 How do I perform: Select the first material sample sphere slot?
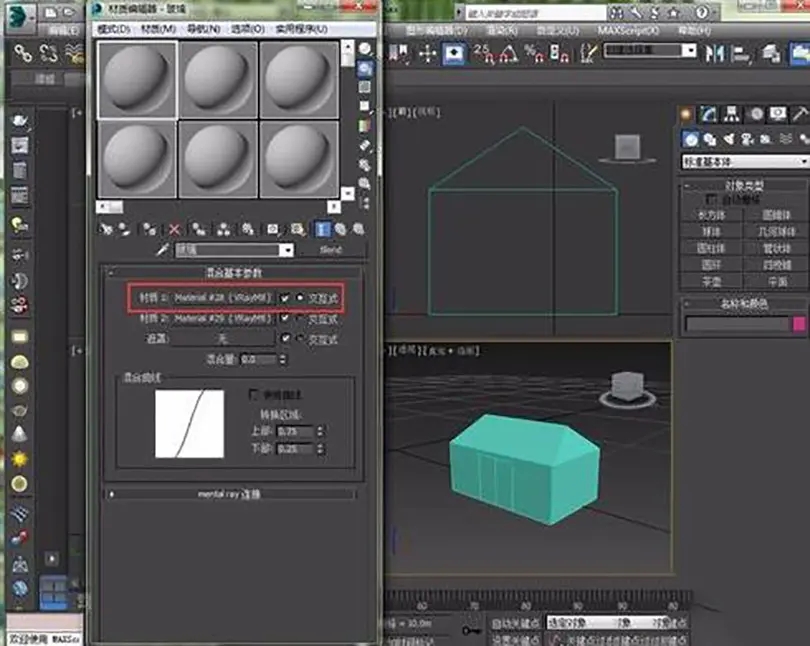[x=137, y=80]
